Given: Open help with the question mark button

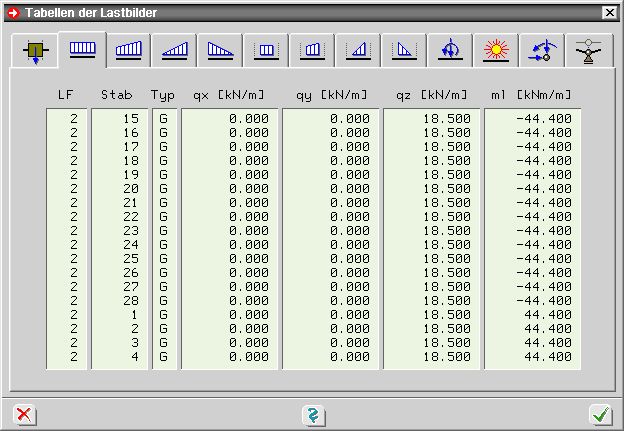Looking at the screenshot, I should click(x=312, y=414).
